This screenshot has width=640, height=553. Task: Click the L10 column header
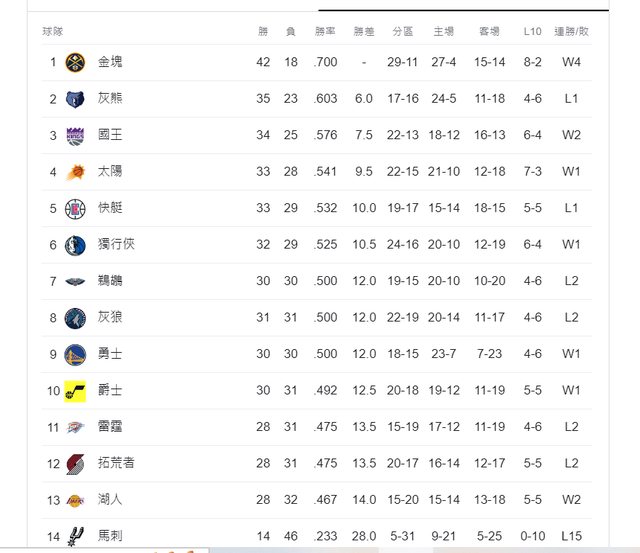pos(532,31)
